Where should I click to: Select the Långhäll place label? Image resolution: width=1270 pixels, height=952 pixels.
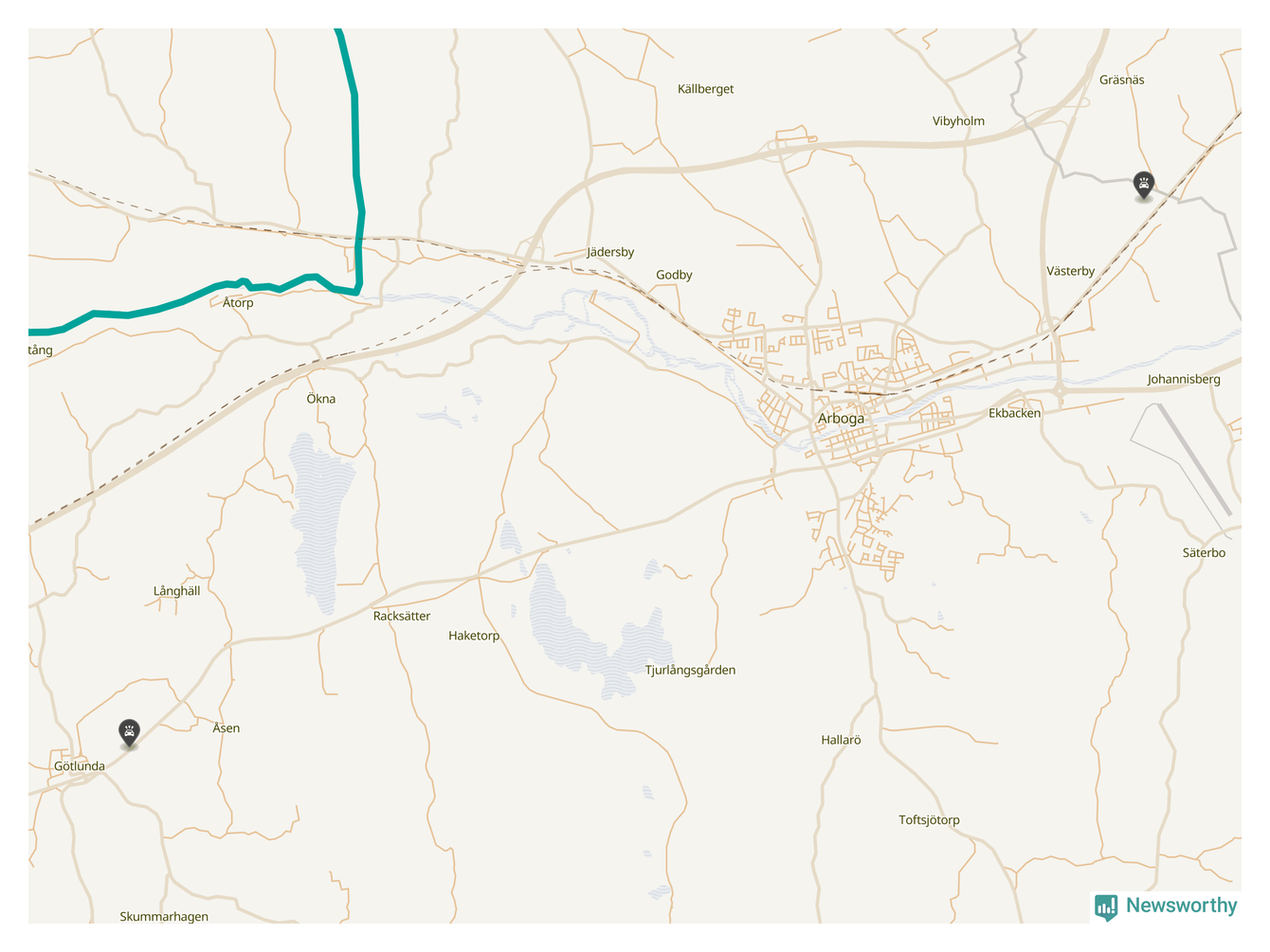click(x=177, y=591)
